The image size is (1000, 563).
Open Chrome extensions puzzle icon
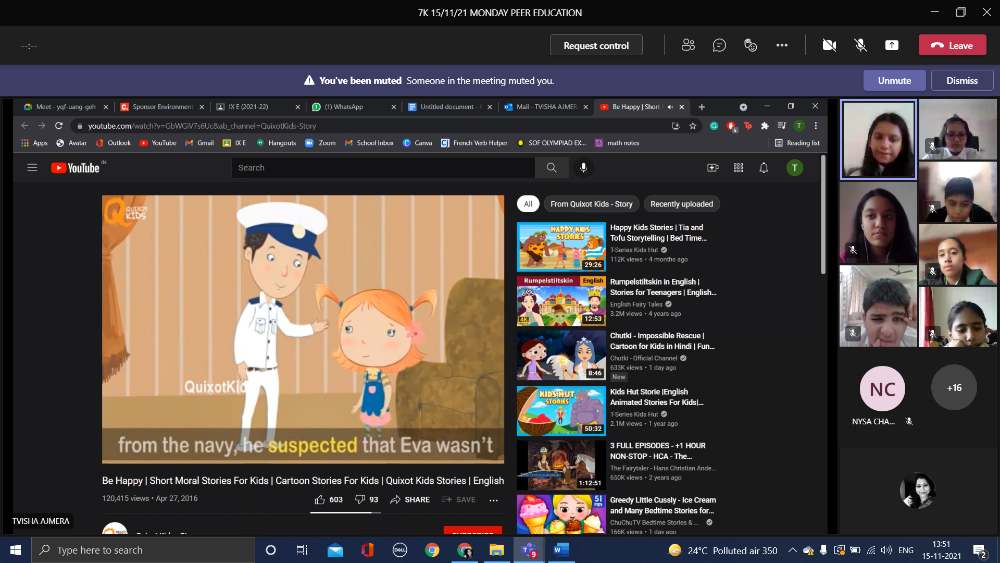(x=764, y=126)
